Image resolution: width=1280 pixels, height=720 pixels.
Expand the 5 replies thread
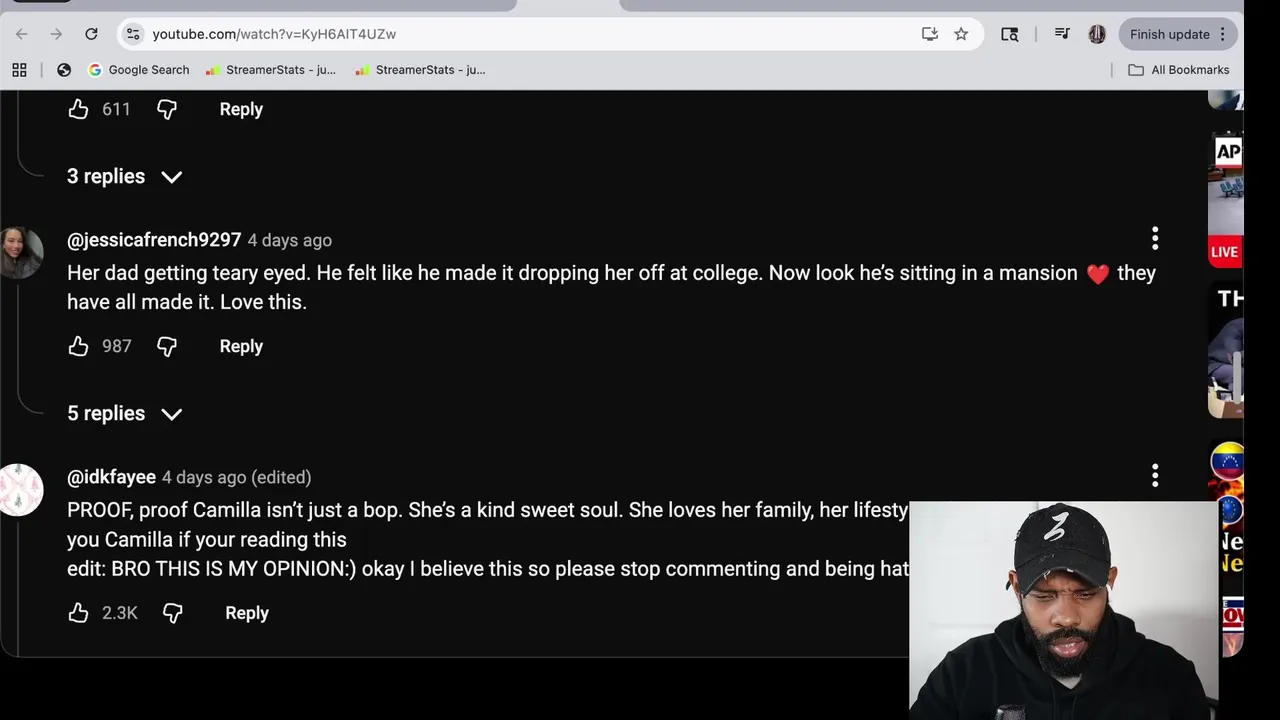click(x=125, y=413)
